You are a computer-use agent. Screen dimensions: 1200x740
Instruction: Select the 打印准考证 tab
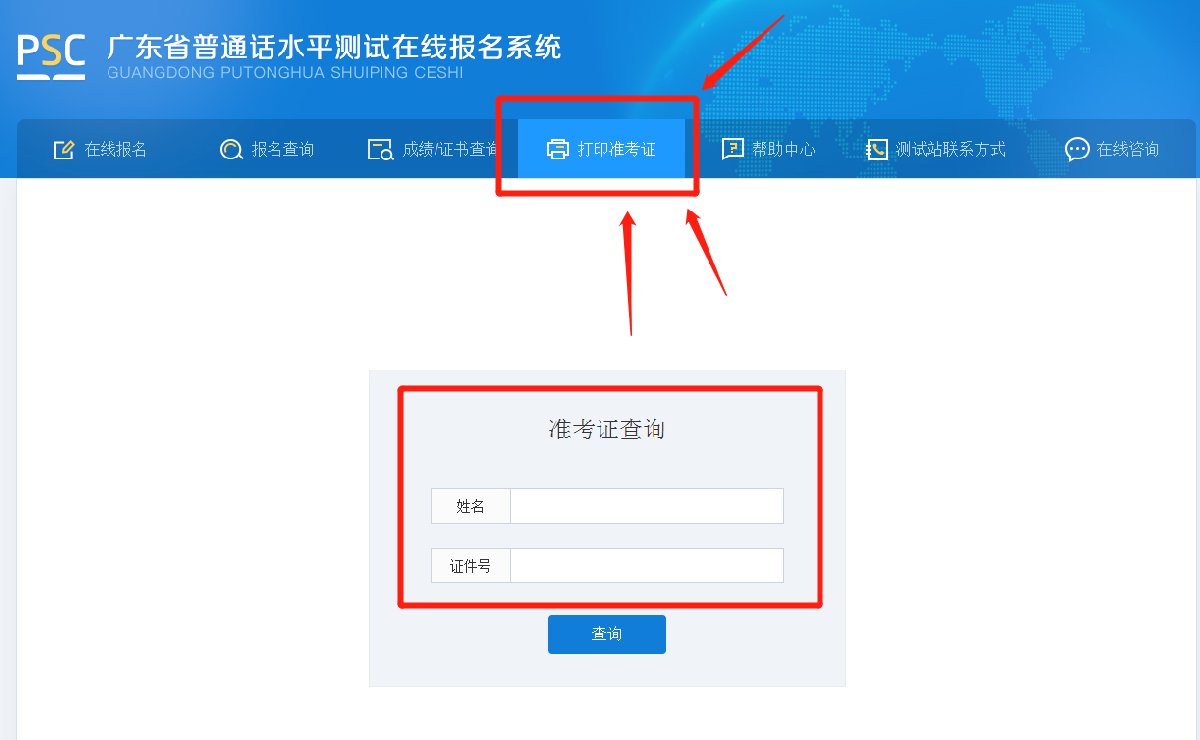pos(601,149)
